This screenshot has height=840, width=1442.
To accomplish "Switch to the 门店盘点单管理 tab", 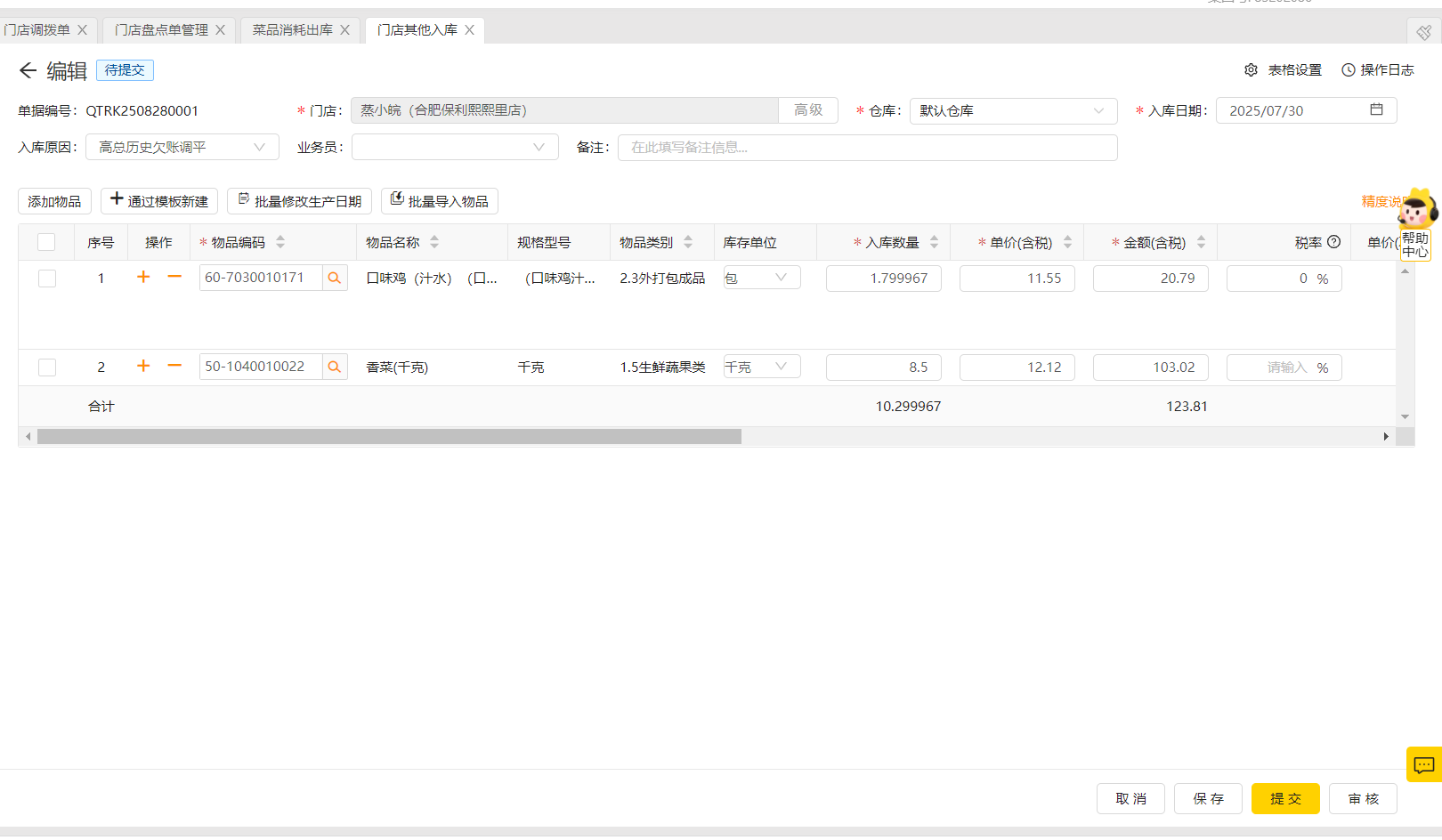I will pyautogui.click(x=161, y=30).
